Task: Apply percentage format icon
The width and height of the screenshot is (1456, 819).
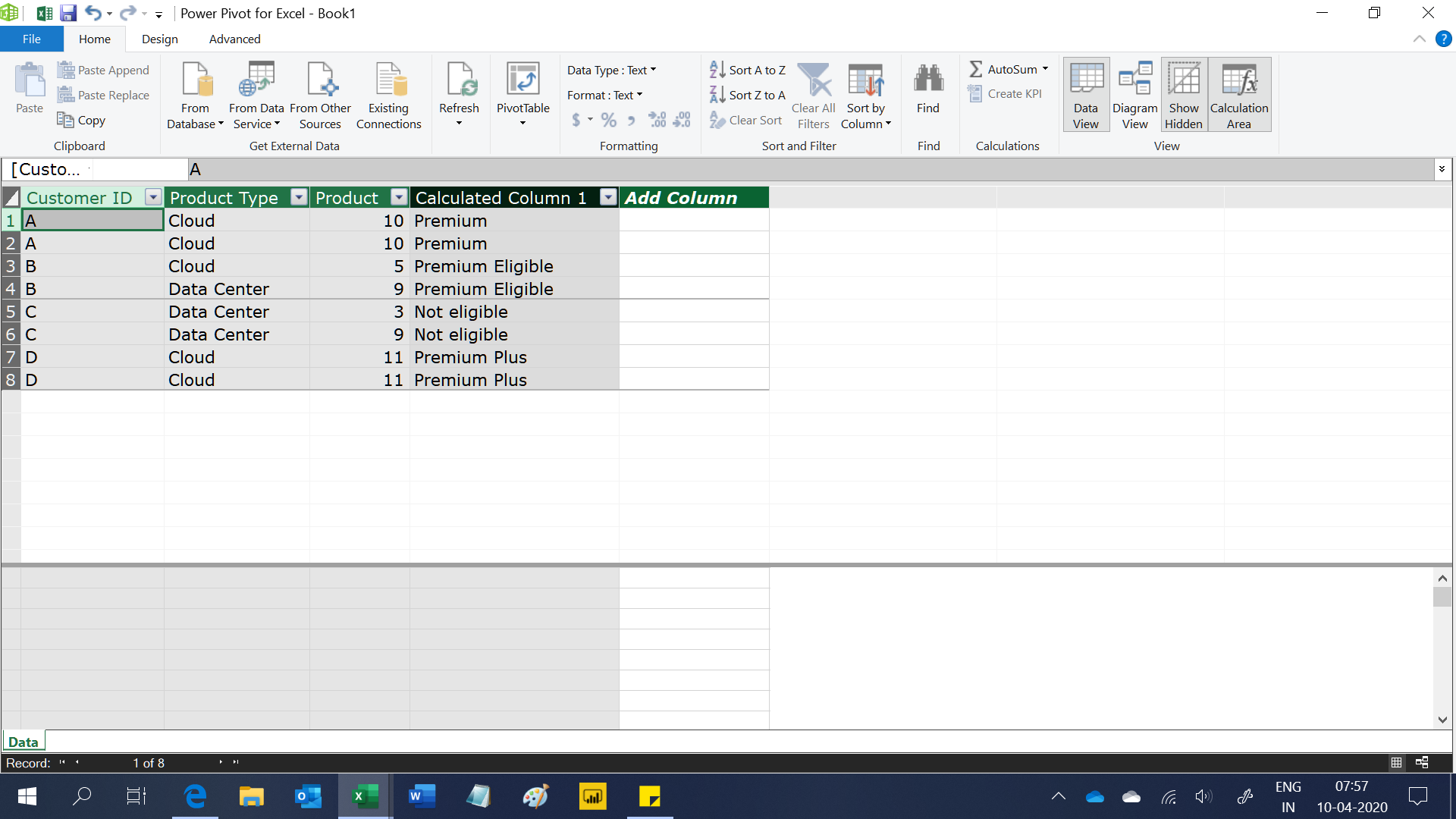Action: click(x=608, y=120)
